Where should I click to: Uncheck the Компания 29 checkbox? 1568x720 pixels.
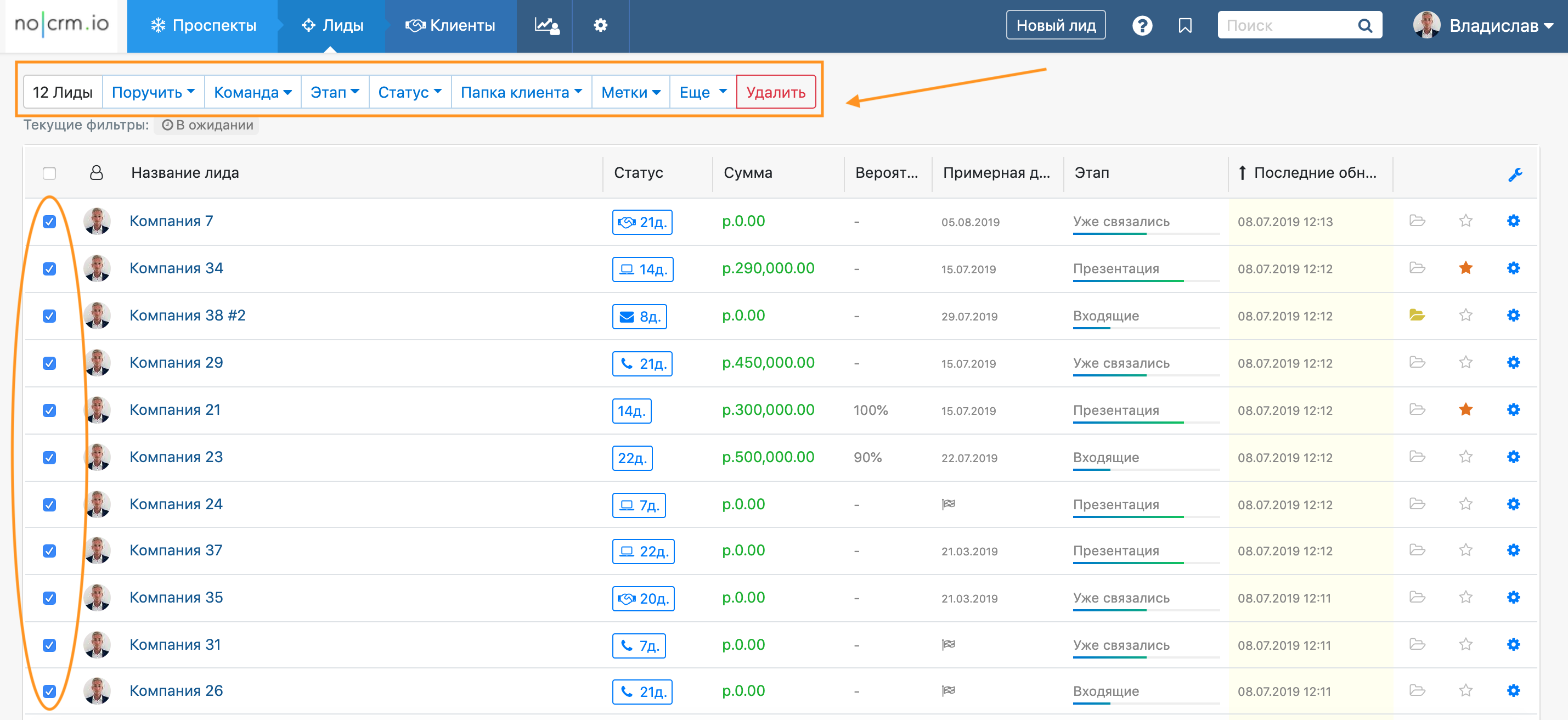[x=49, y=363]
